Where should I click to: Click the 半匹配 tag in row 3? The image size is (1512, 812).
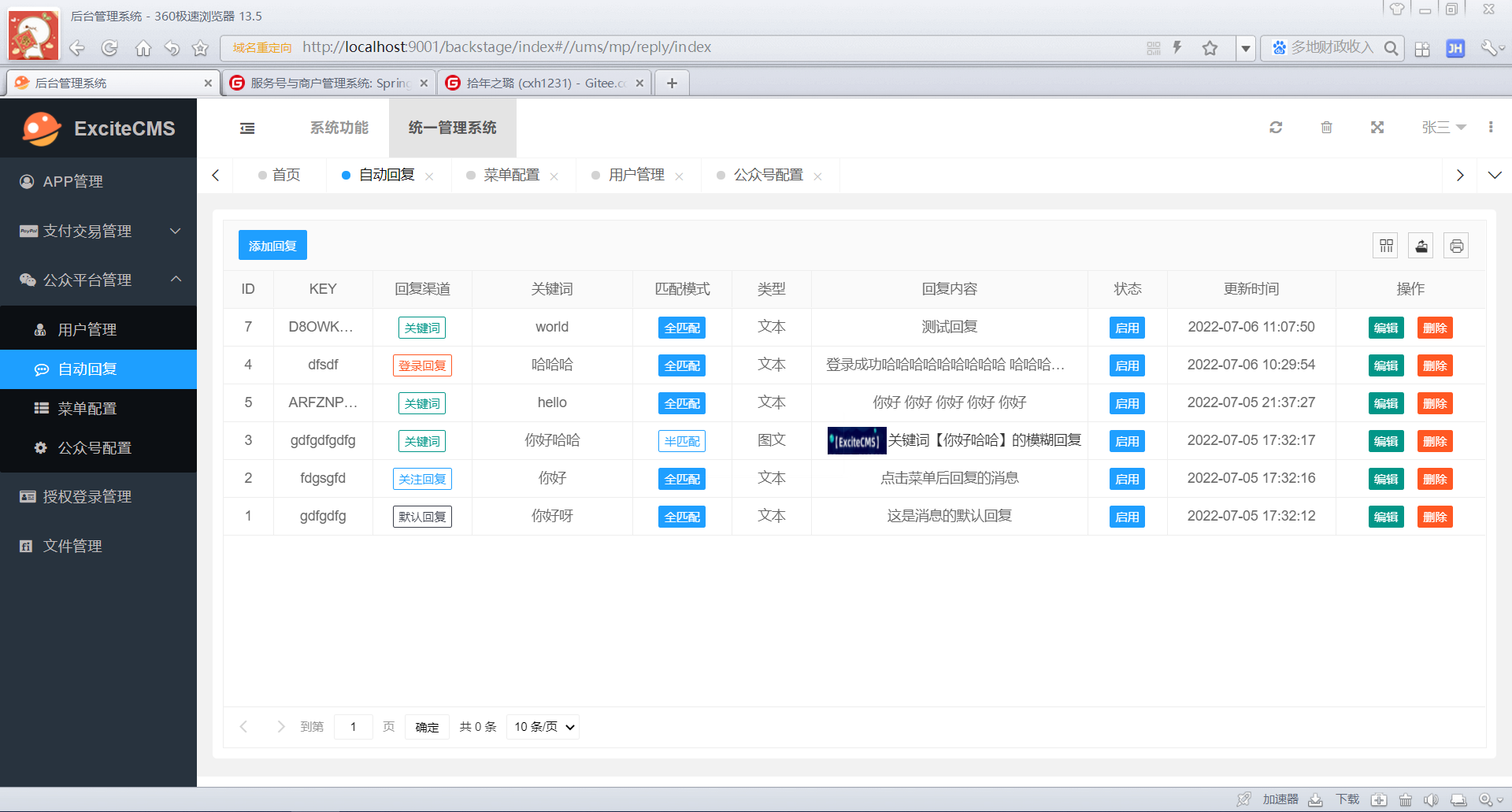pos(682,441)
